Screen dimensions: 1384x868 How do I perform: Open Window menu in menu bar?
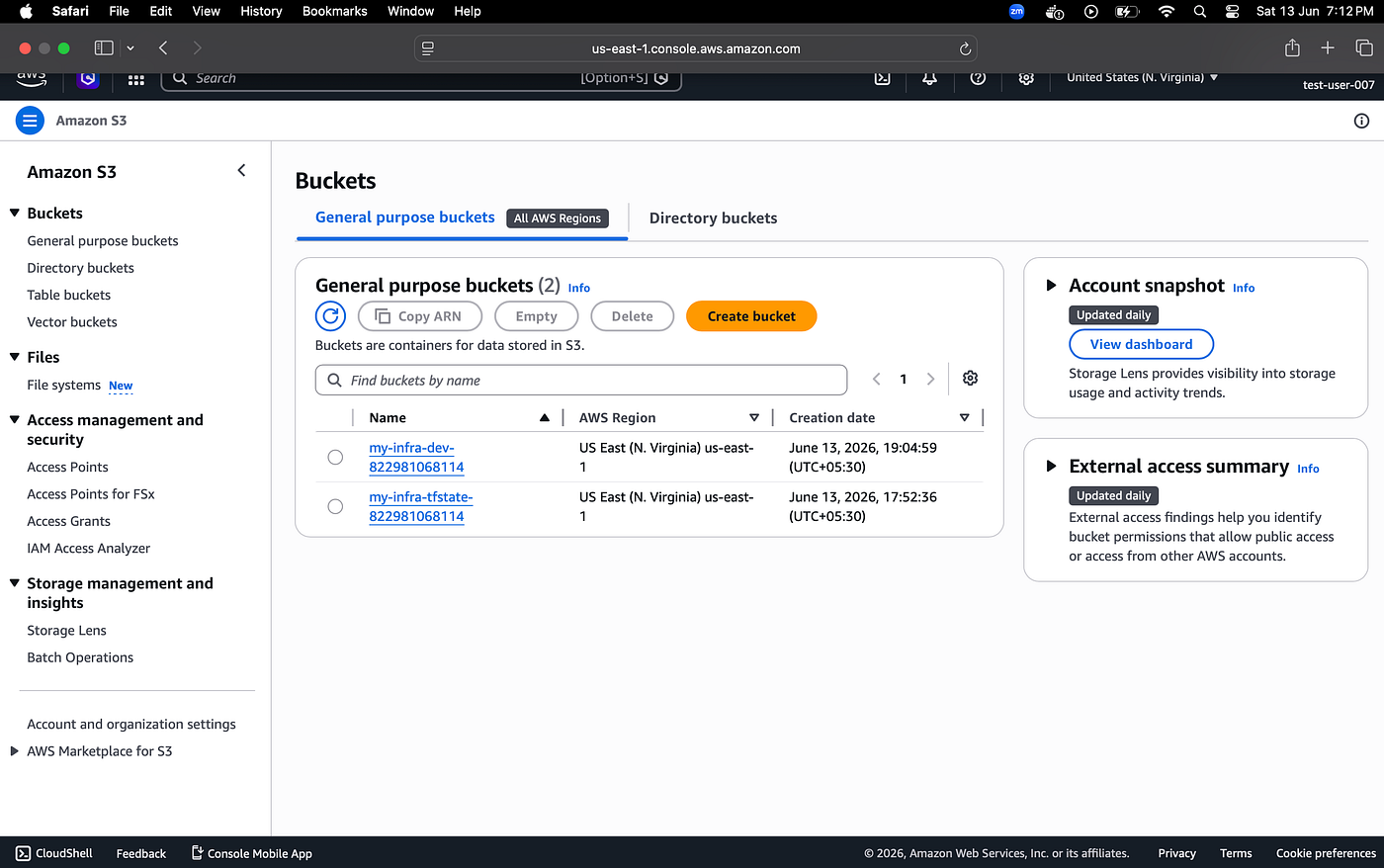[411, 11]
